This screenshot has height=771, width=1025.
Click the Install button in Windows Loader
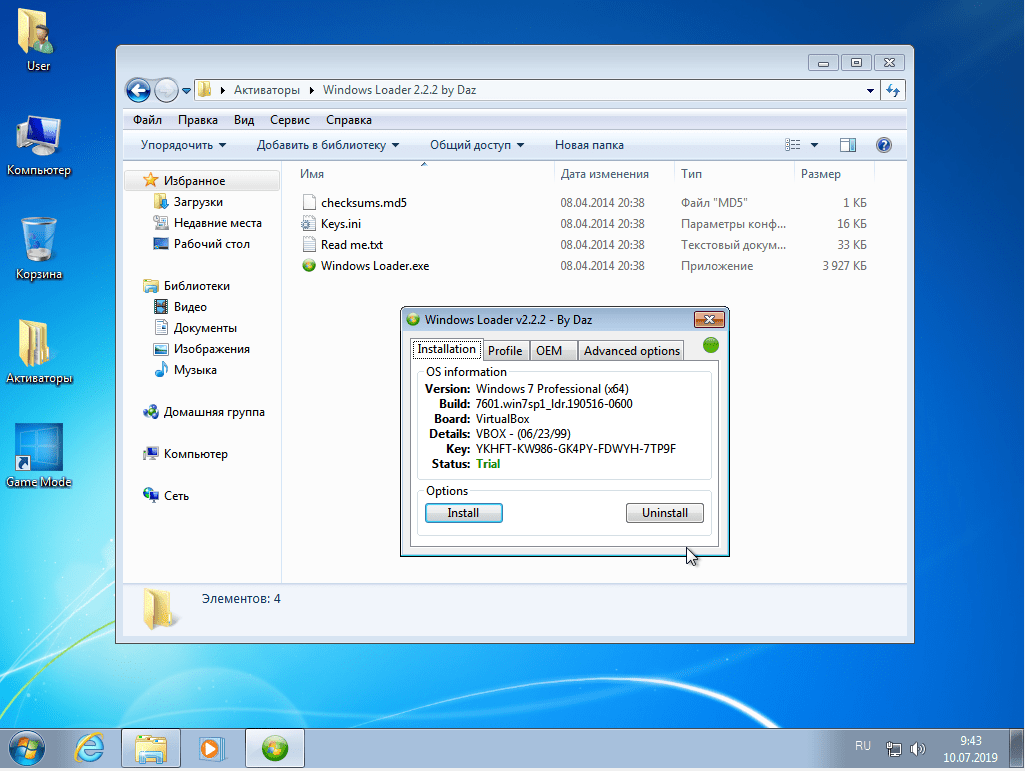[463, 512]
